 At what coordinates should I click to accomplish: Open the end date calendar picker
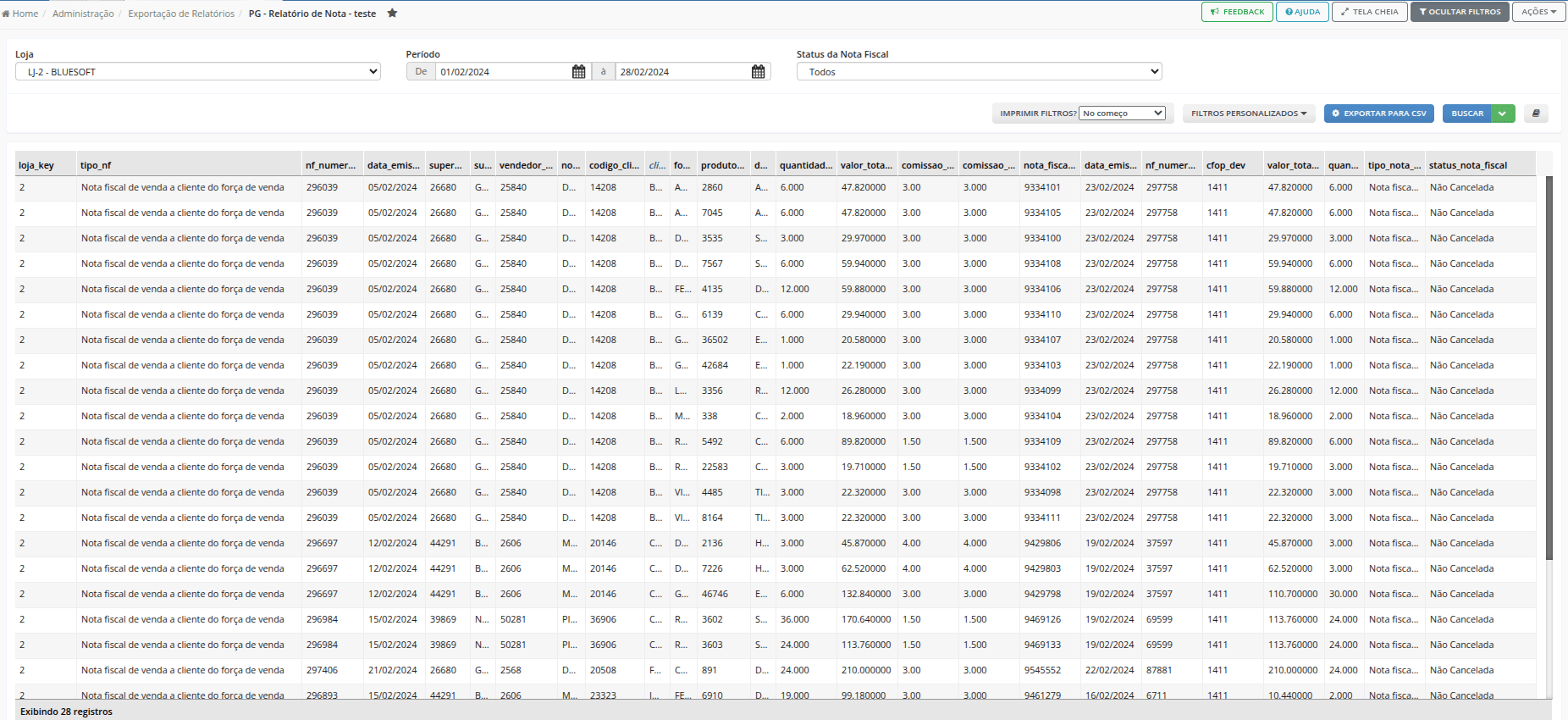pyautogui.click(x=758, y=72)
